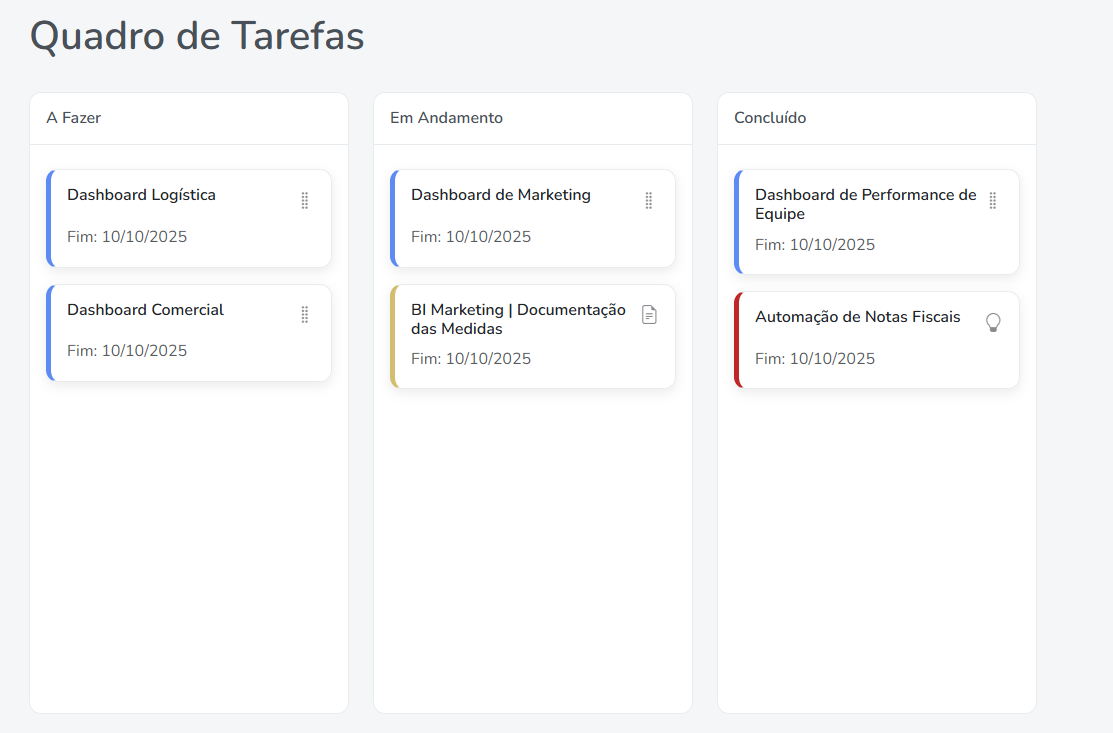Viewport: 1113px width, 733px height.
Task: Click the Quadro de Tarefas page title
Action: (x=197, y=35)
